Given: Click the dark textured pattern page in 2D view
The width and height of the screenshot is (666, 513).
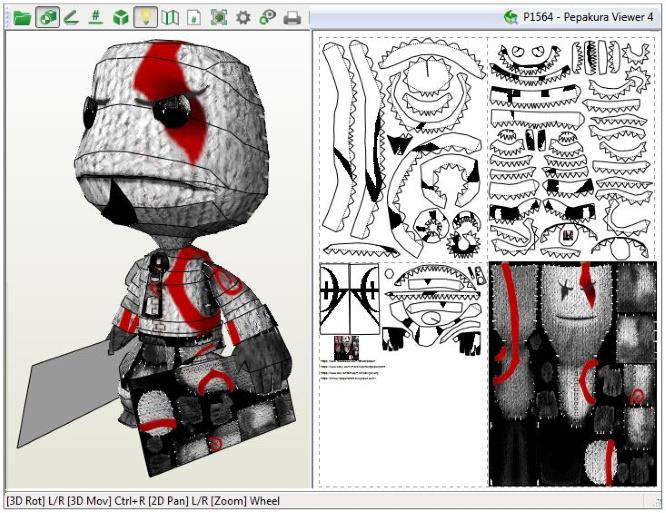Looking at the screenshot, I should pos(573,374).
